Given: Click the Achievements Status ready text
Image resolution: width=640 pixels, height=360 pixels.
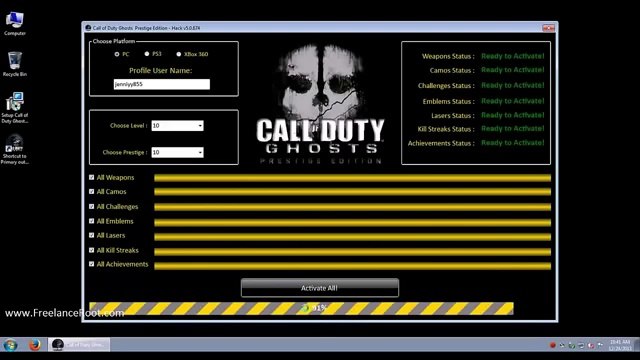Looking at the screenshot, I should point(513,143).
